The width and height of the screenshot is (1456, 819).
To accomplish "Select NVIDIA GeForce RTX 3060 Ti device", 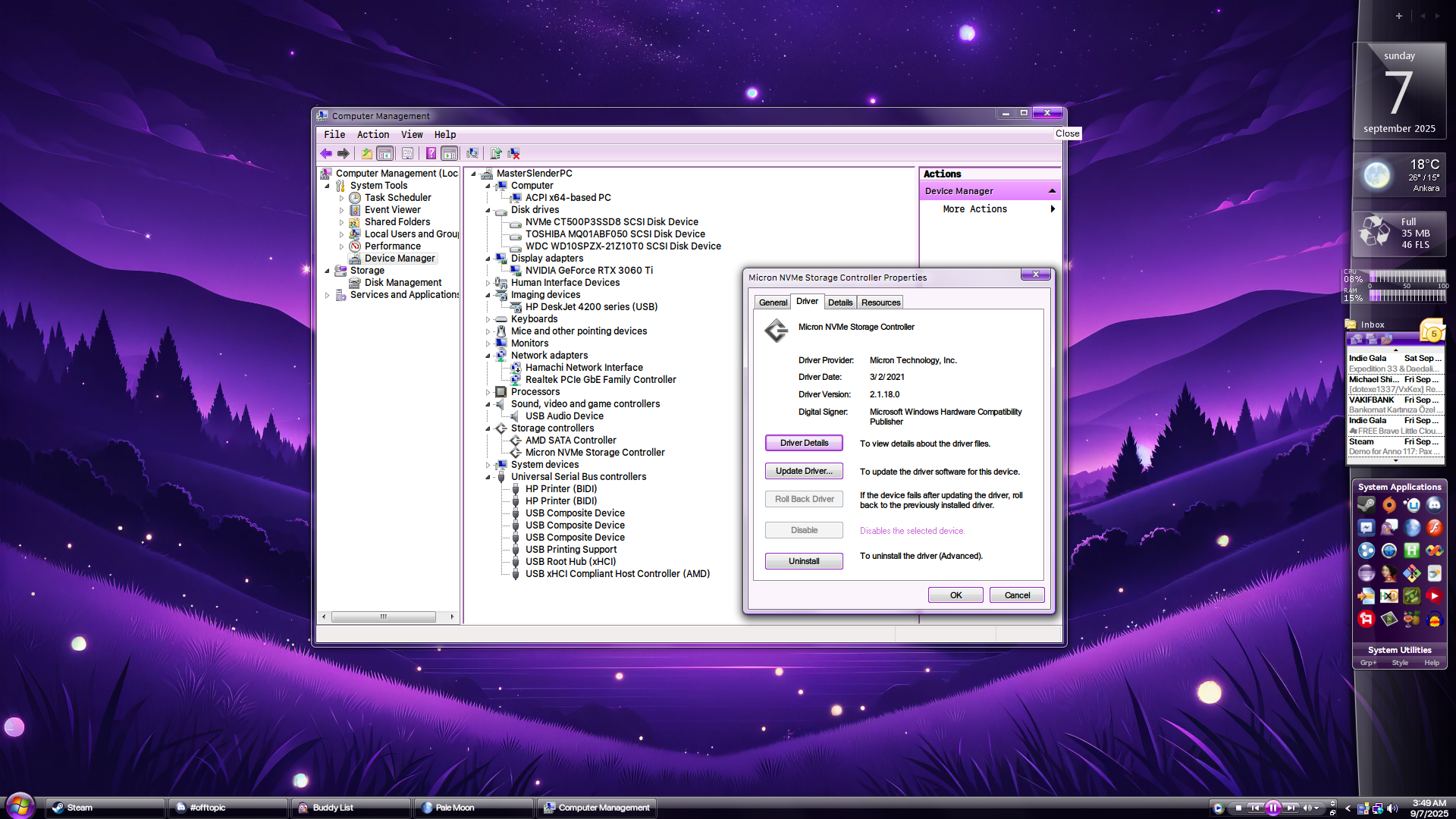I will (x=588, y=271).
